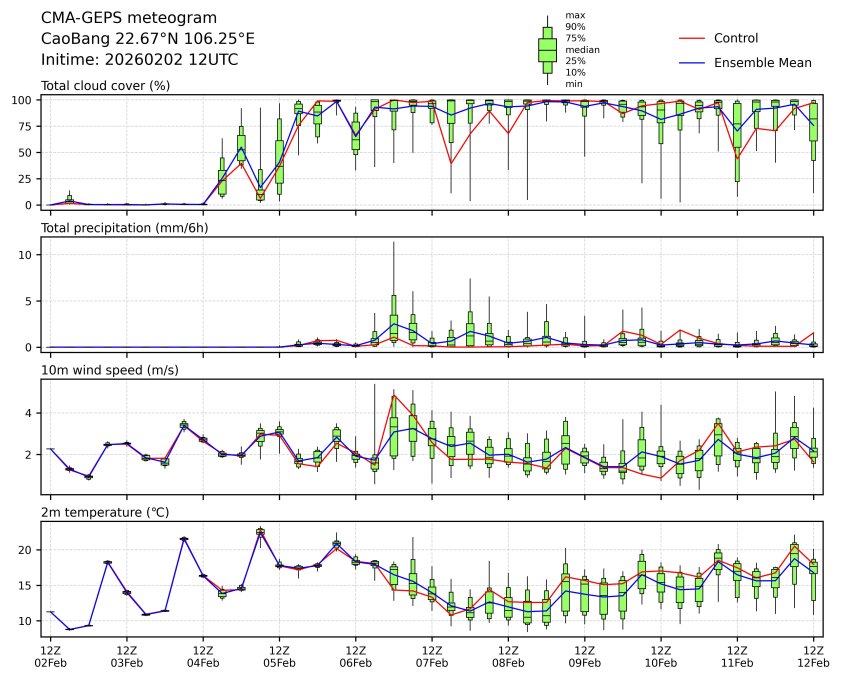Click the 12Z 12Feb x-axis label
The image size is (841, 680).
pyautogui.click(x=813, y=655)
